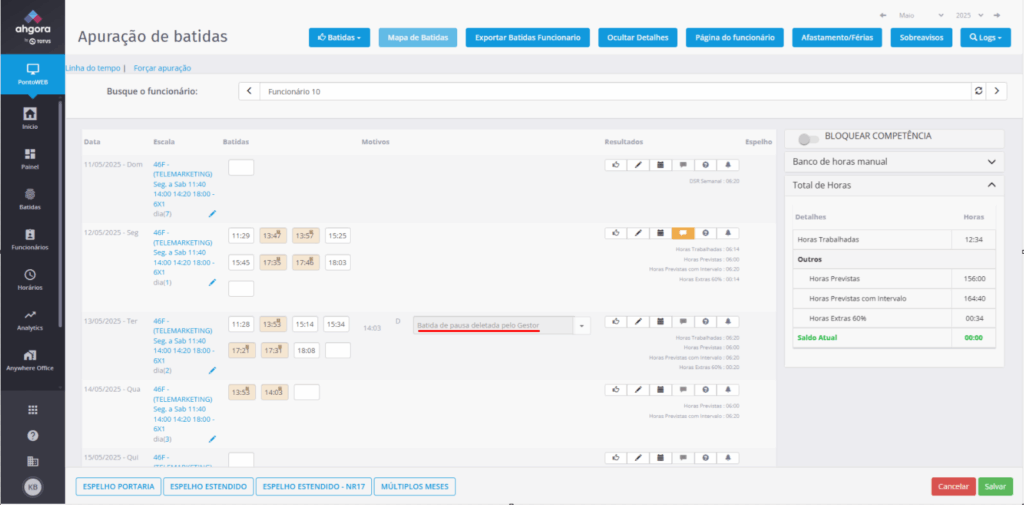Viewport: 1024px width, 505px height.
Task: Open the Linha do tempo link
Action: tap(91, 68)
